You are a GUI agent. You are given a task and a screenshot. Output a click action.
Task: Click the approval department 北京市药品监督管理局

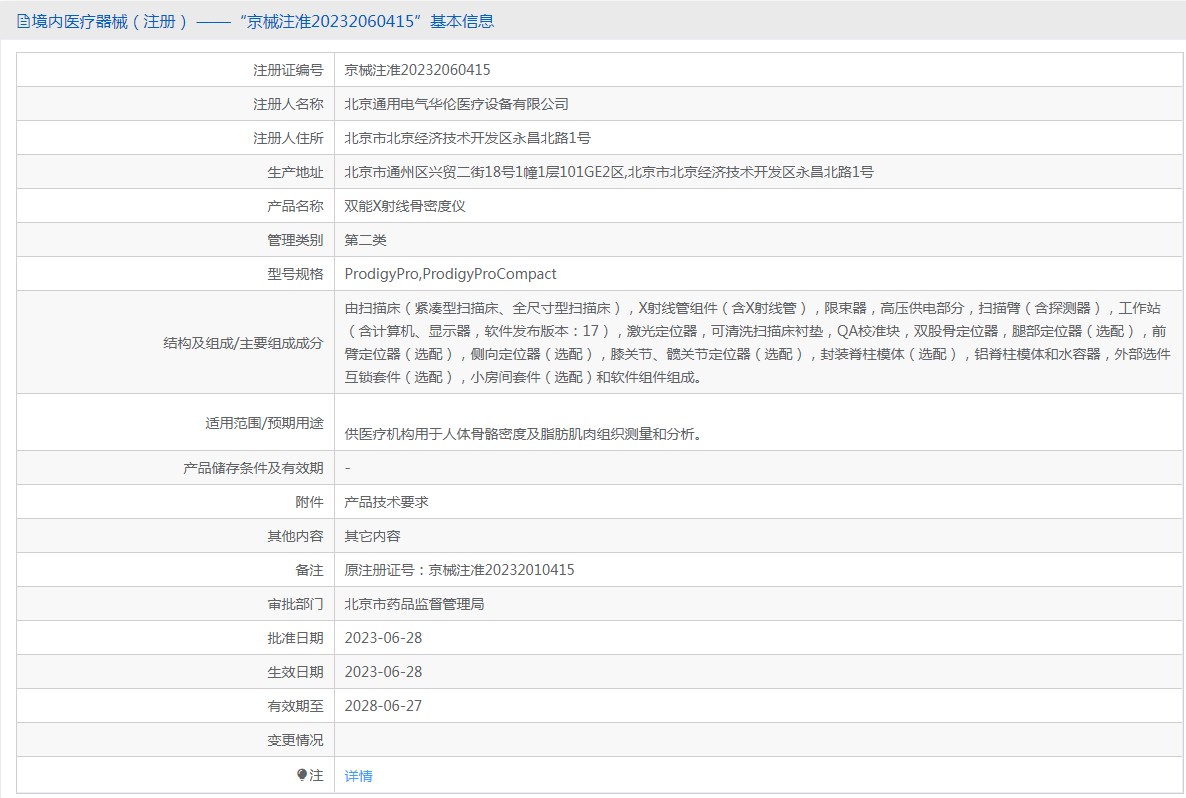tap(414, 604)
